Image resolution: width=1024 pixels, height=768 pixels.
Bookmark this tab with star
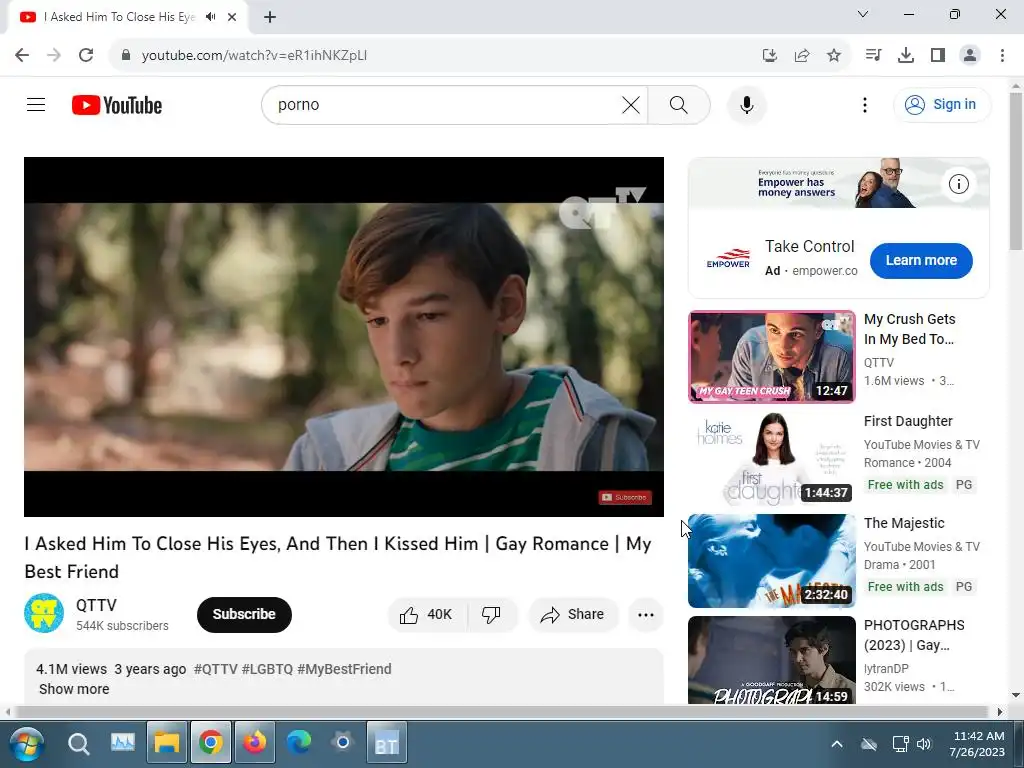pos(834,55)
